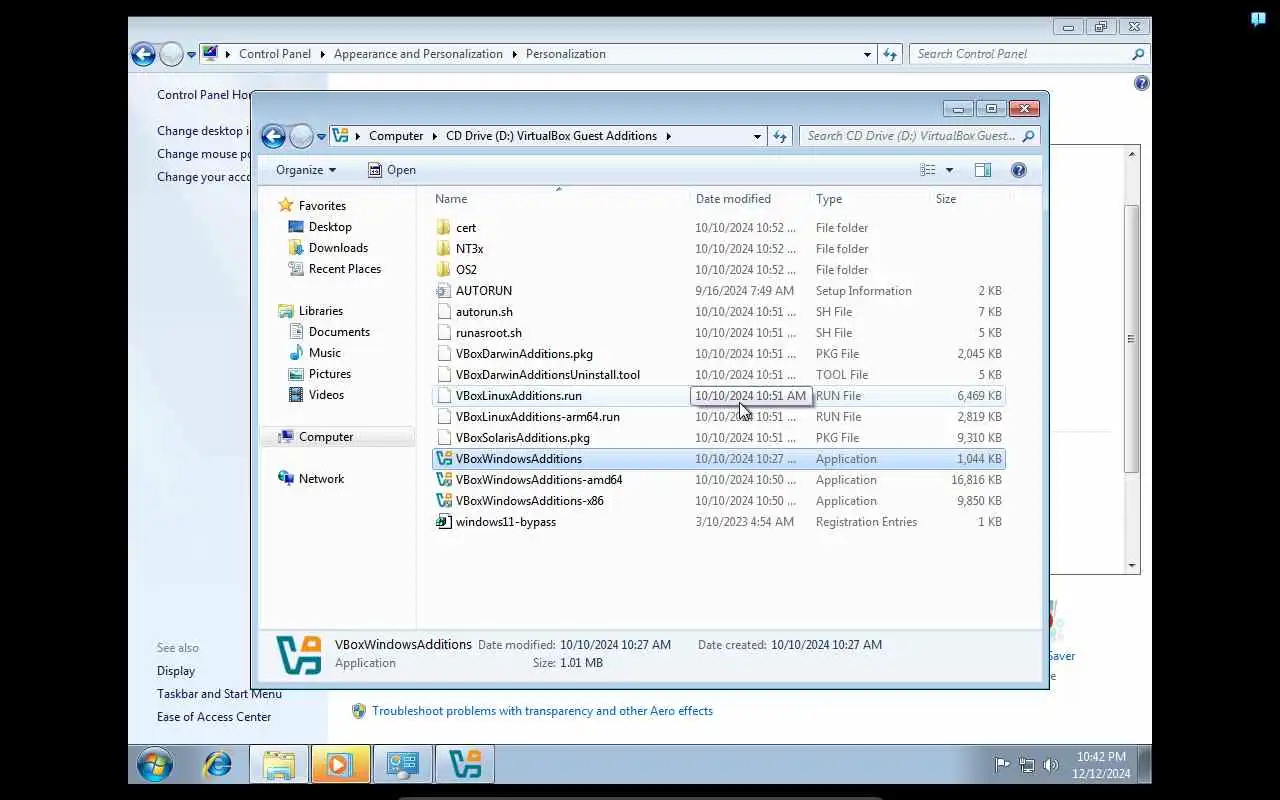The image size is (1280, 800).
Task: Open the Pictures library
Action: [x=330, y=374]
